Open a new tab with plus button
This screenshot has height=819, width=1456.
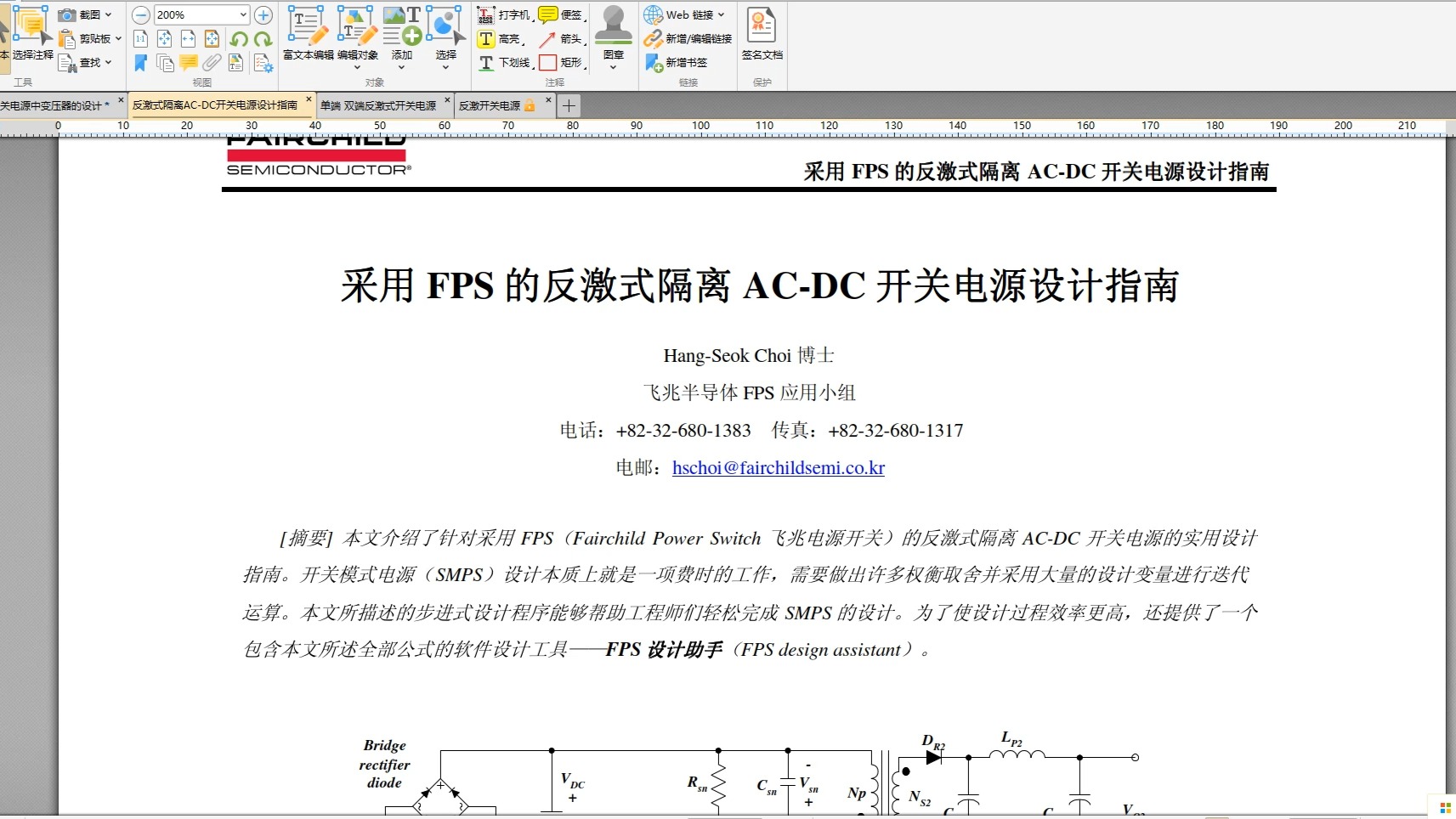(569, 105)
